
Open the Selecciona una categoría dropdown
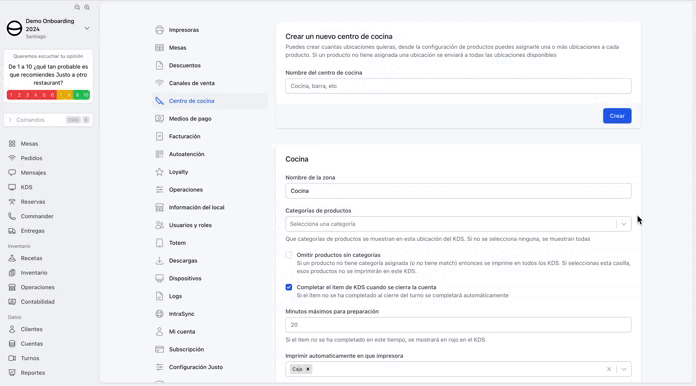(458, 224)
